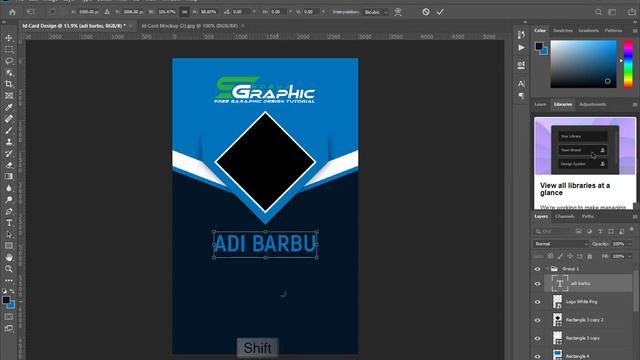Image resolution: width=640 pixels, height=360 pixels.
Task: Hide the Logo White Png layer
Action: click(537, 302)
